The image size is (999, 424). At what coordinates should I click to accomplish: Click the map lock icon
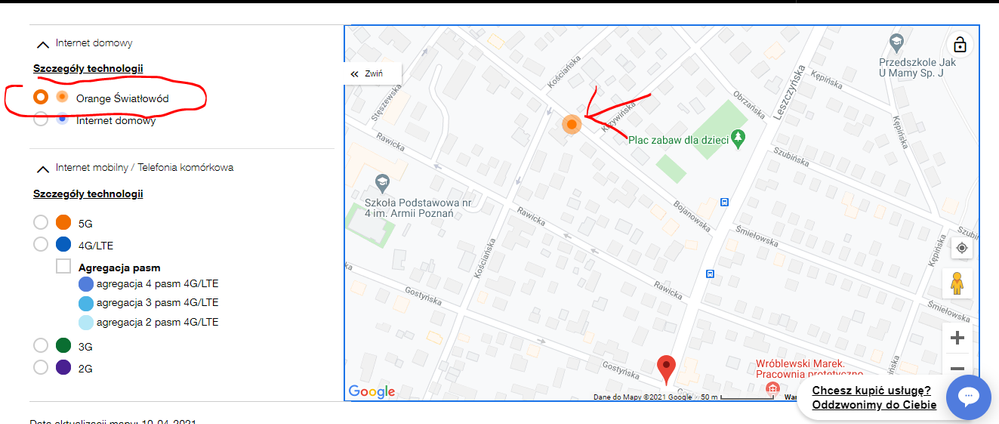(x=959, y=45)
